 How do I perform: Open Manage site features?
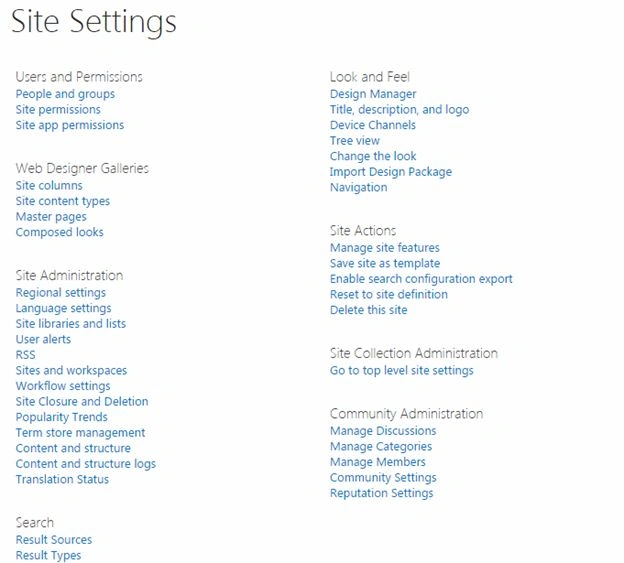tap(385, 248)
